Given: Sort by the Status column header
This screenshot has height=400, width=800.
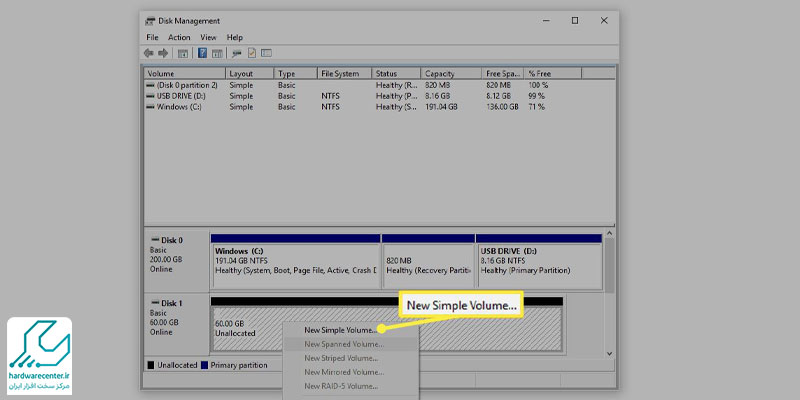Looking at the screenshot, I should click(396, 73).
